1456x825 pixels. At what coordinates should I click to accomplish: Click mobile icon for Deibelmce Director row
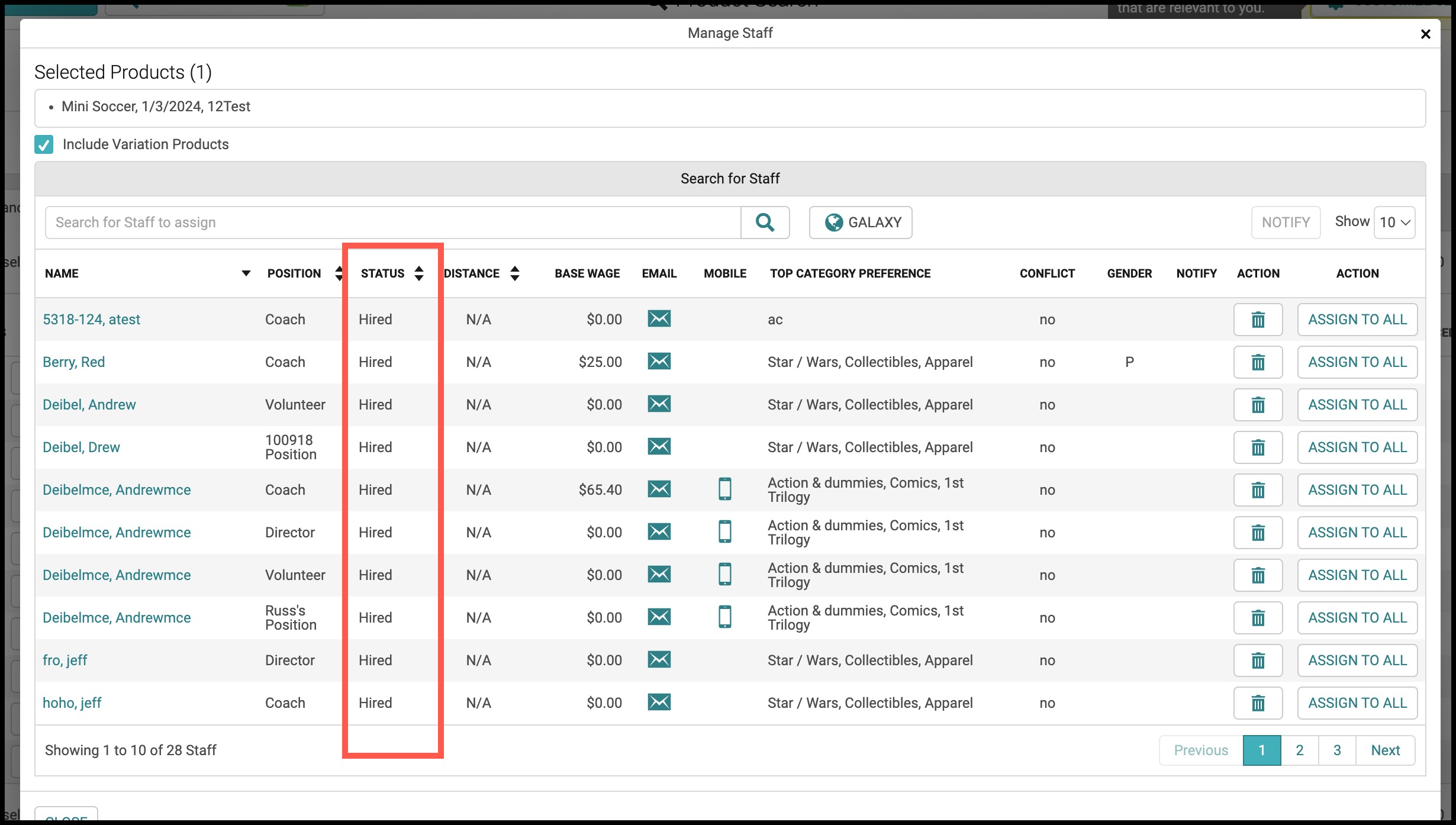[724, 531]
